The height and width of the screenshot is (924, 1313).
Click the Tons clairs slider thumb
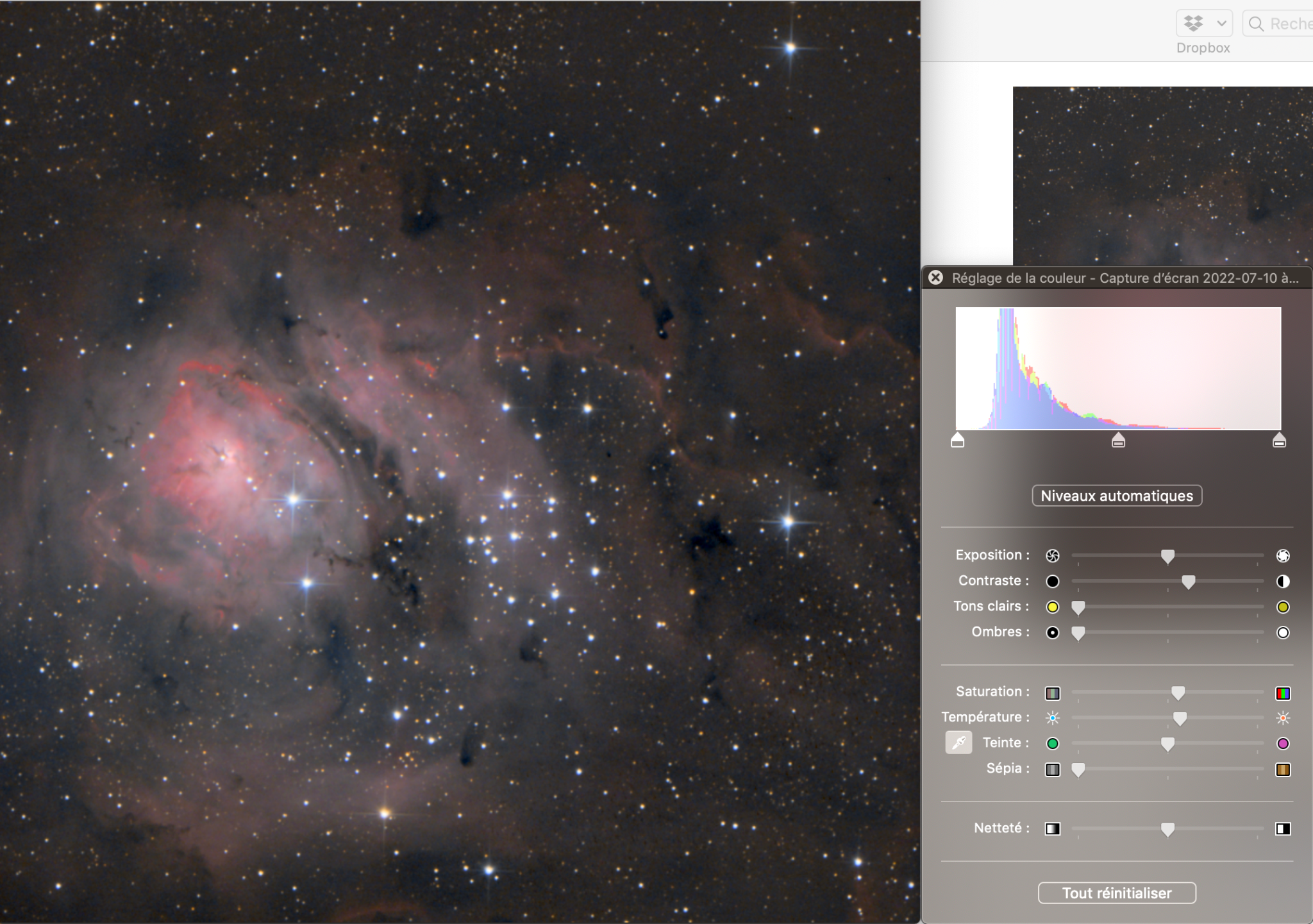point(1078,607)
